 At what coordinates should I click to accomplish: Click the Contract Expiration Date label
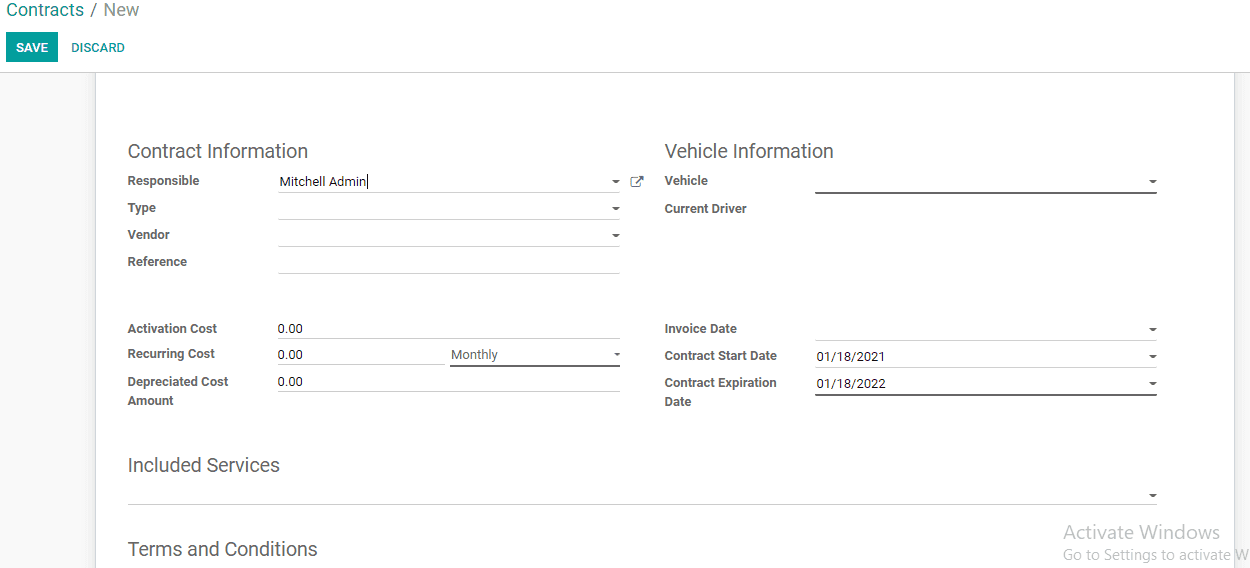point(721,392)
